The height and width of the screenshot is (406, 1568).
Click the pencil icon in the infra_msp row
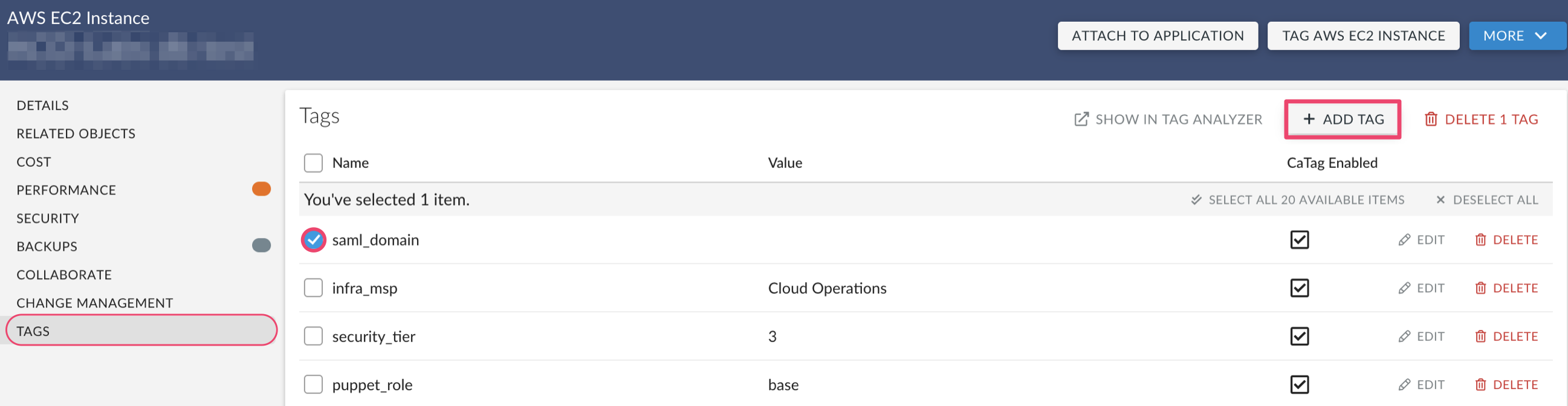tap(1404, 288)
